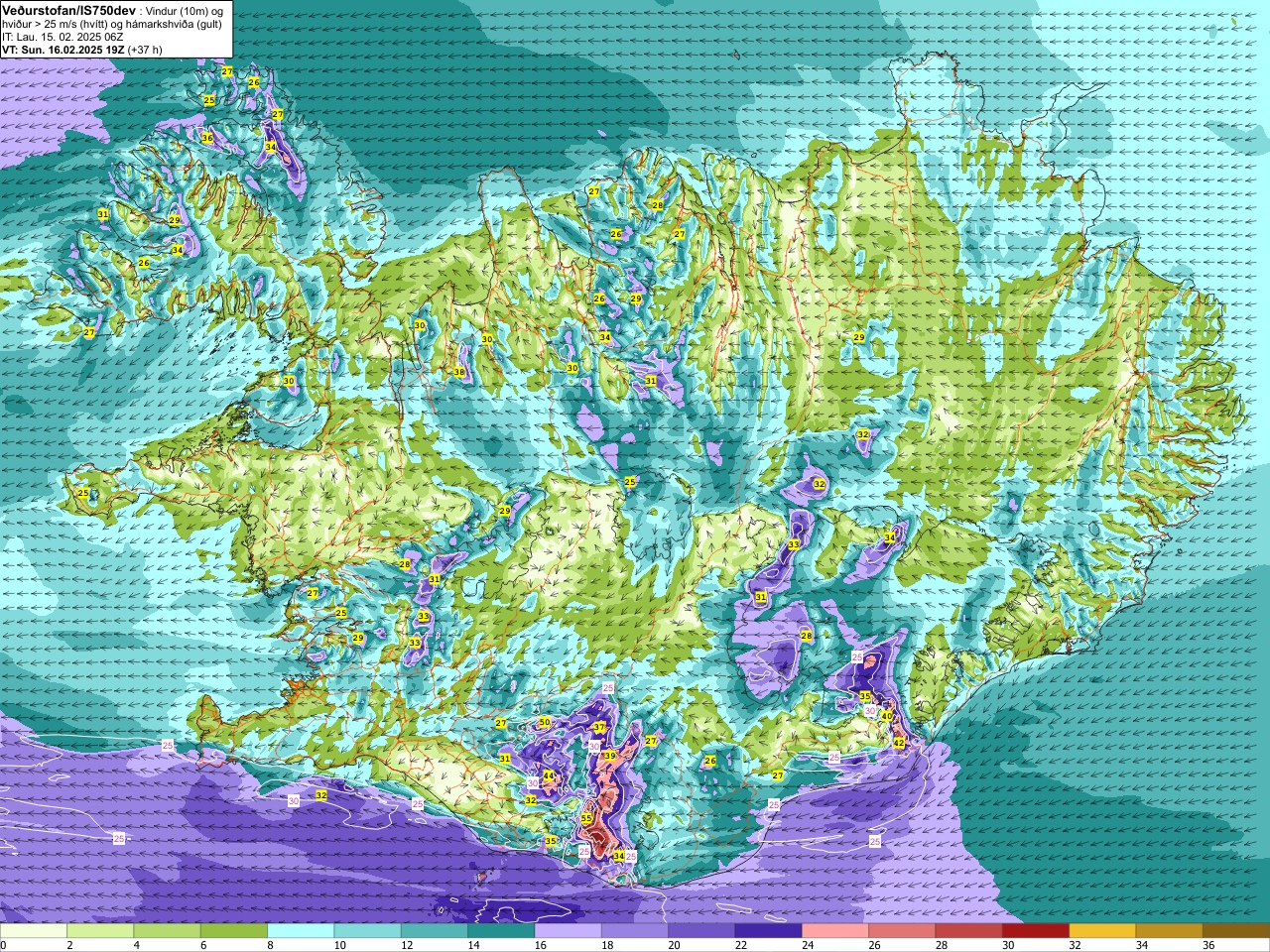The height and width of the screenshot is (952, 1270).
Task: Click the yellow gust label 37
Action: (x=599, y=728)
